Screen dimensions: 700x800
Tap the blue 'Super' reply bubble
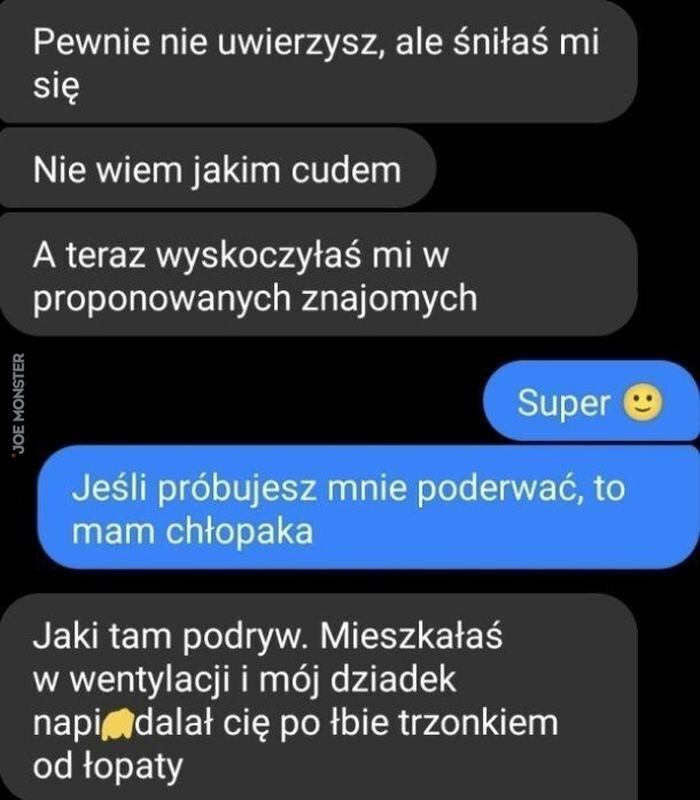pos(592,401)
